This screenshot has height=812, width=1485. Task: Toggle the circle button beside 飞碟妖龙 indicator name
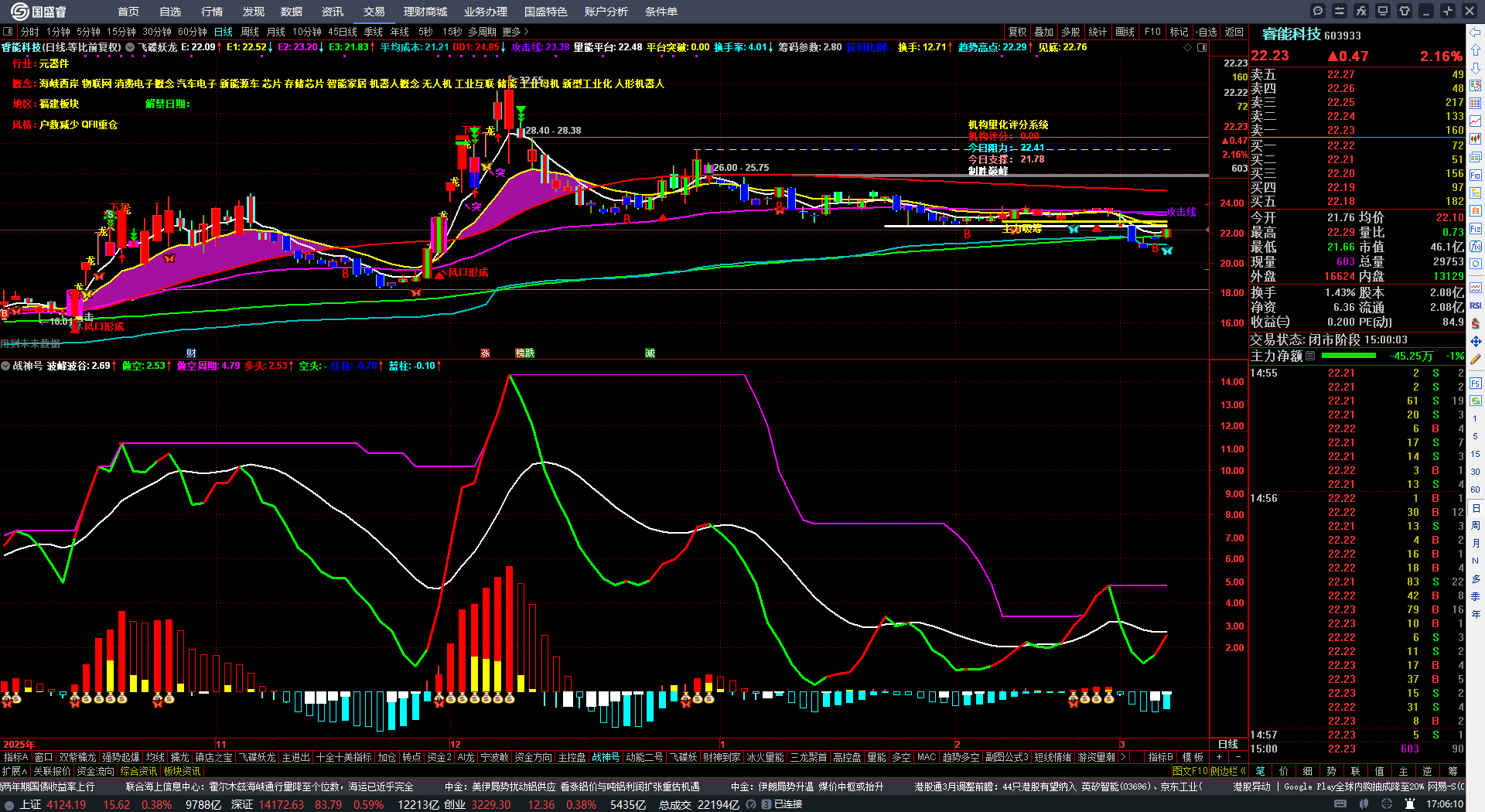click(x=130, y=47)
